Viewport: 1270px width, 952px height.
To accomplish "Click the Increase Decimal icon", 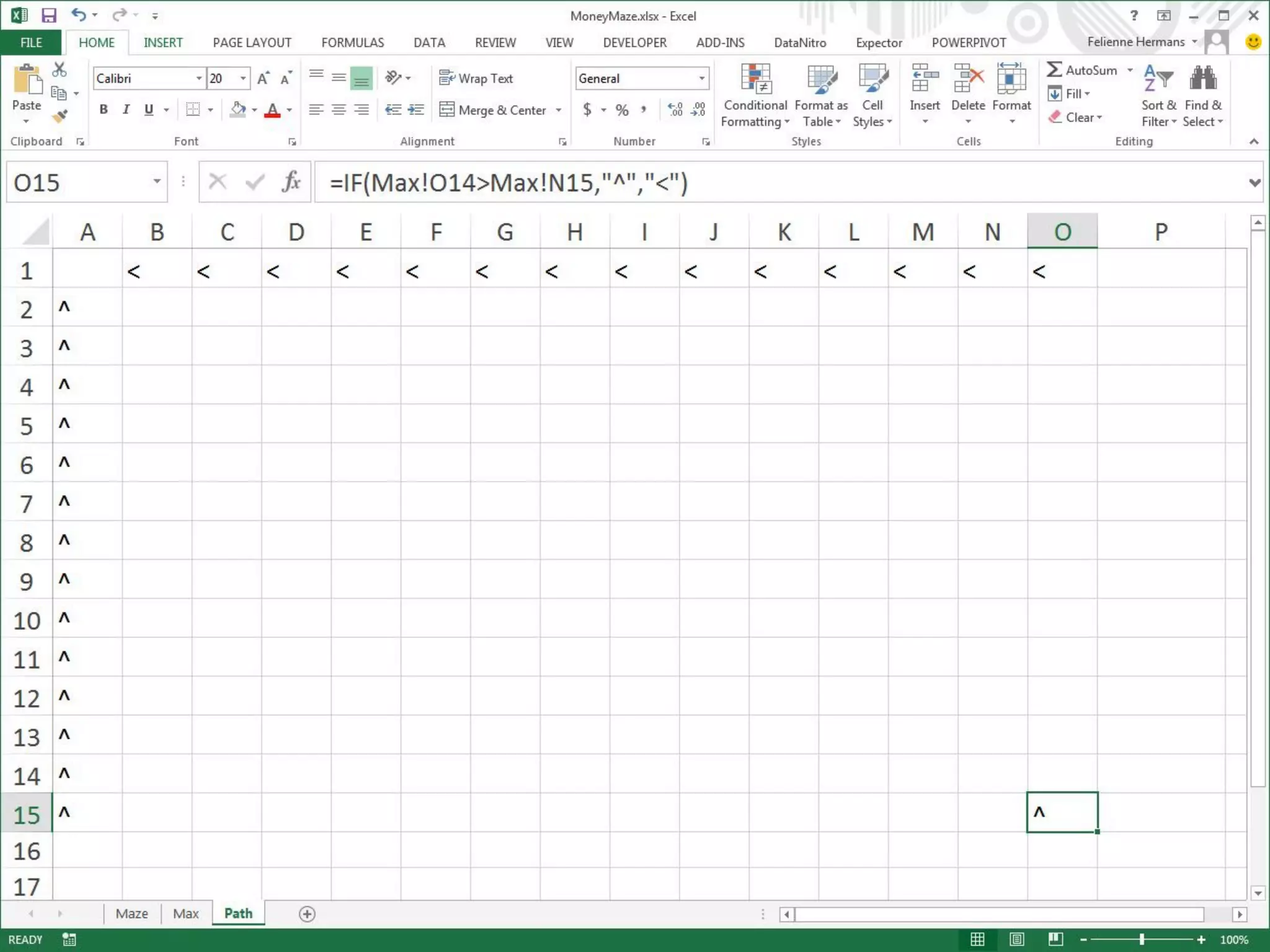I will (675, 110).
